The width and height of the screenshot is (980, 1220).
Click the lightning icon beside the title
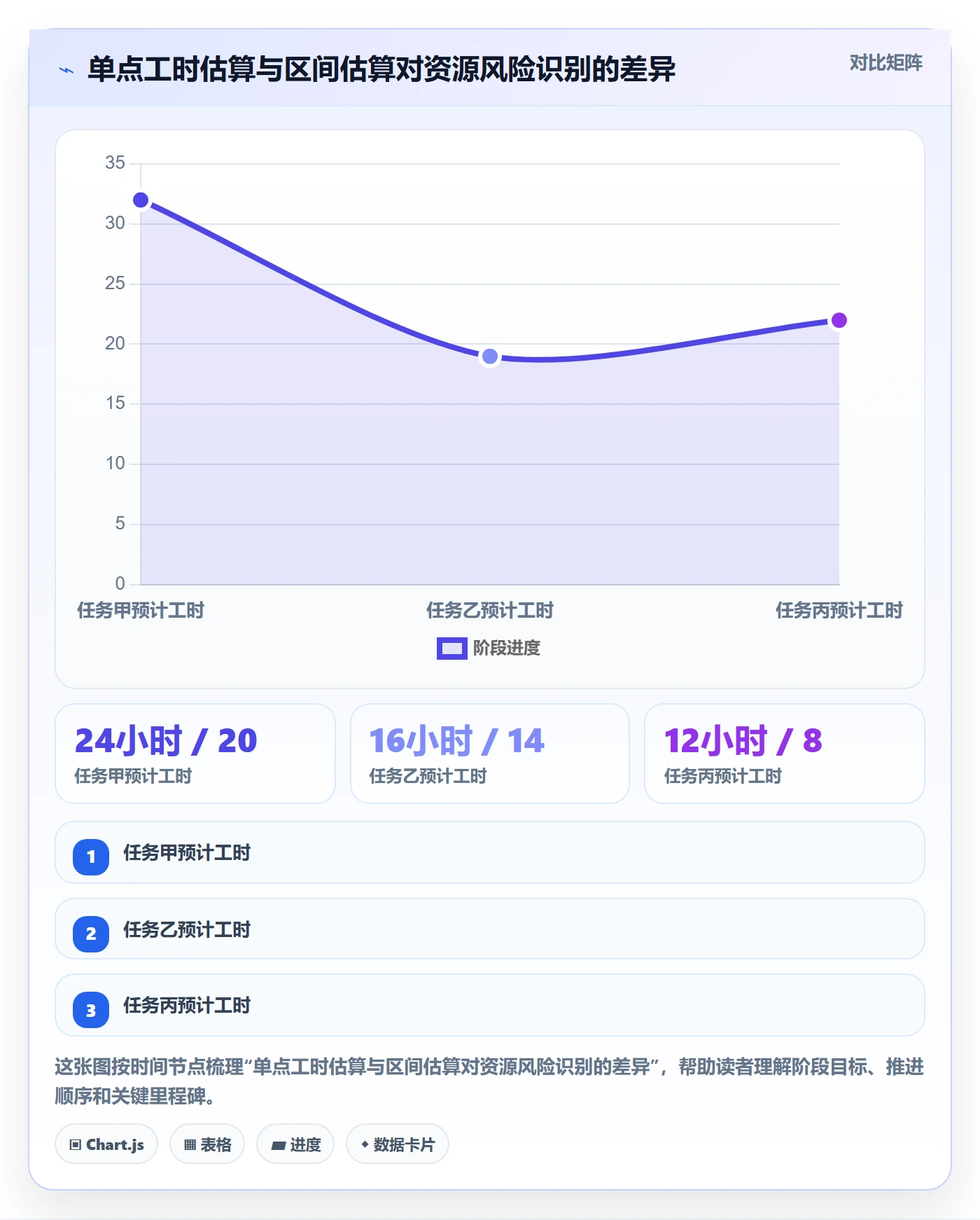[66, 70]
